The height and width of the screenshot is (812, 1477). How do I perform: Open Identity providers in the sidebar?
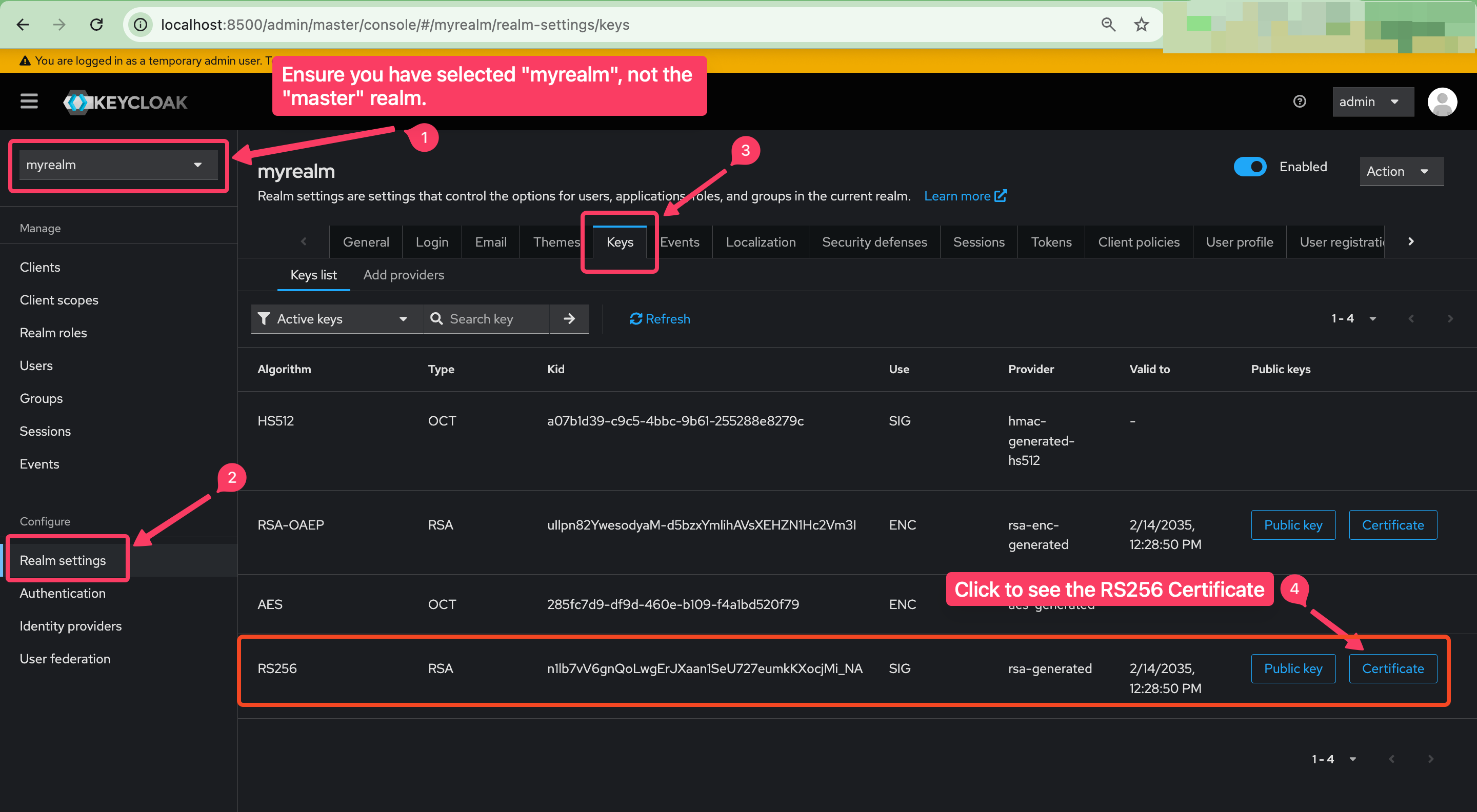pyautogui.click(x=71, y=626)
